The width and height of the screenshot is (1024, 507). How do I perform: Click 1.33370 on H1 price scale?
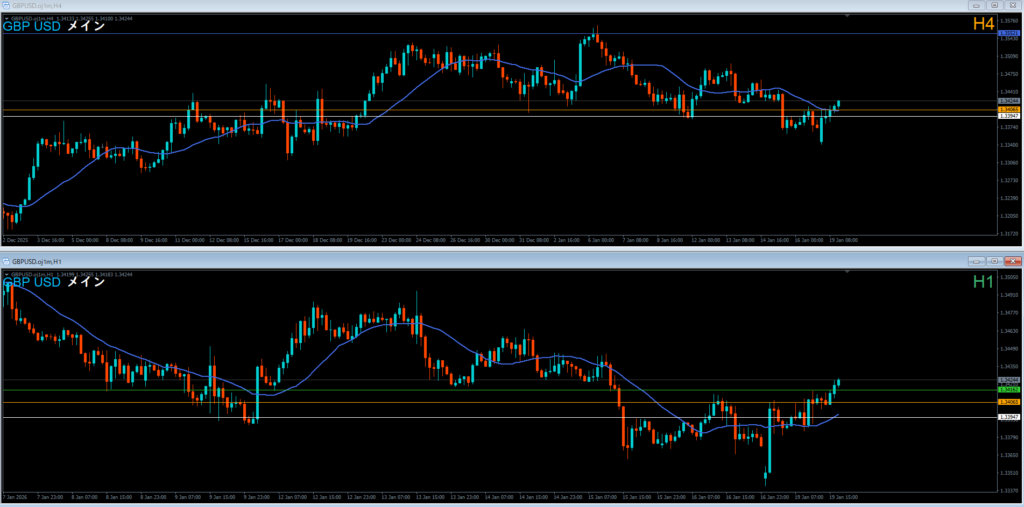(1010, 490)
